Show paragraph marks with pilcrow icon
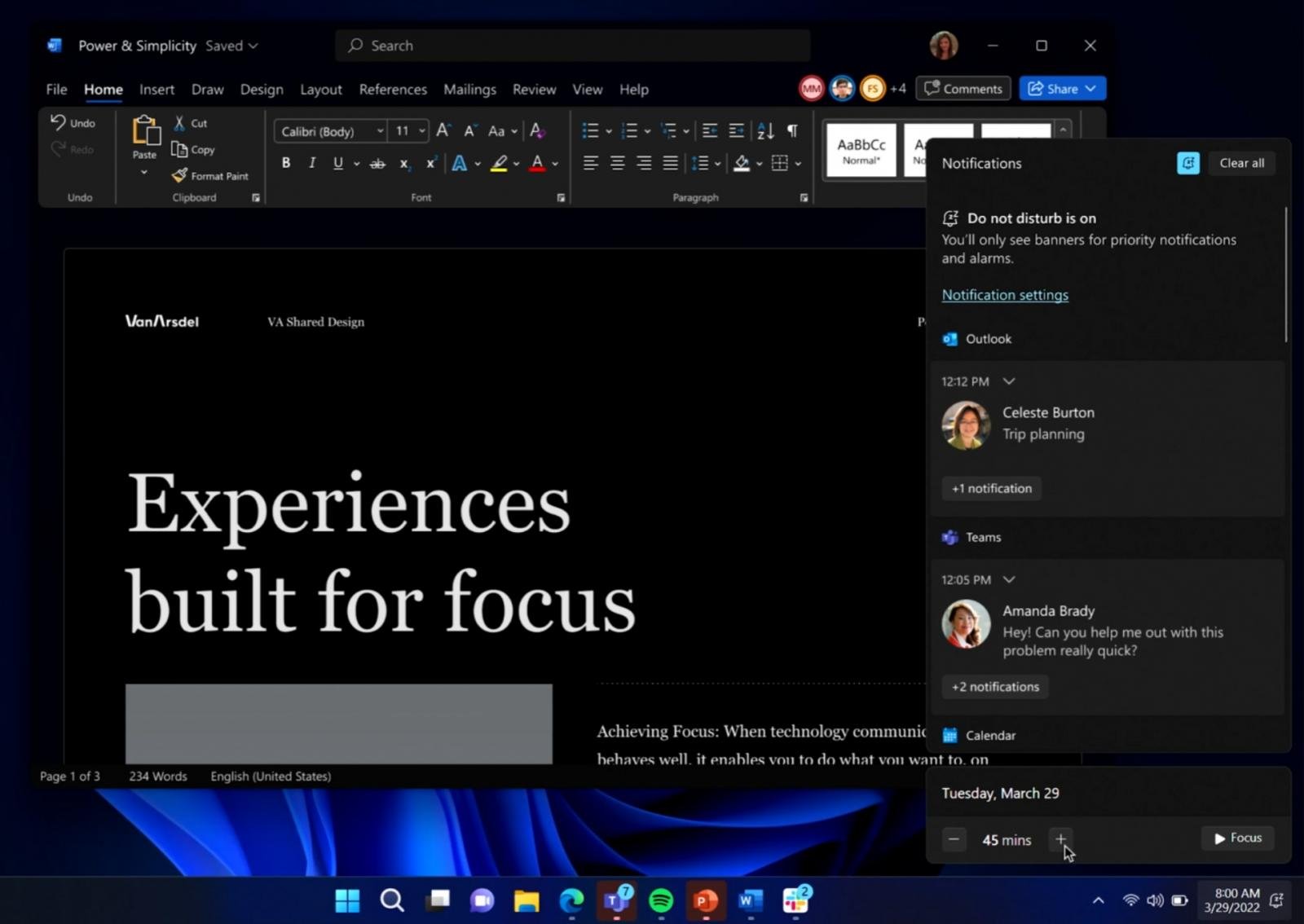The height and width of the screenshot is (924, 1304). coord(792,130)
